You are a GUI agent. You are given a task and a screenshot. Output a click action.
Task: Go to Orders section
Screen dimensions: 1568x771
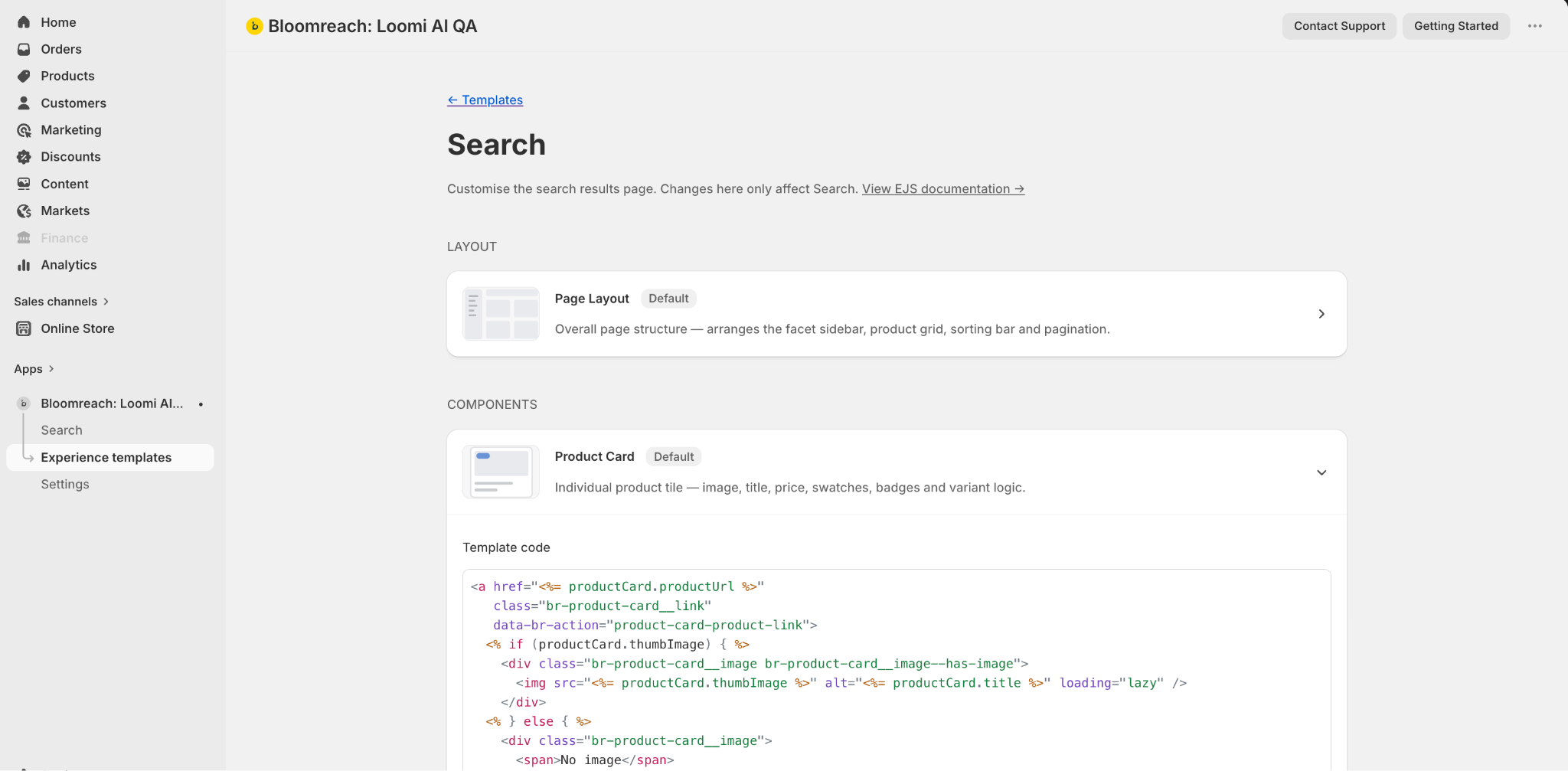click(x=61, y=49)
